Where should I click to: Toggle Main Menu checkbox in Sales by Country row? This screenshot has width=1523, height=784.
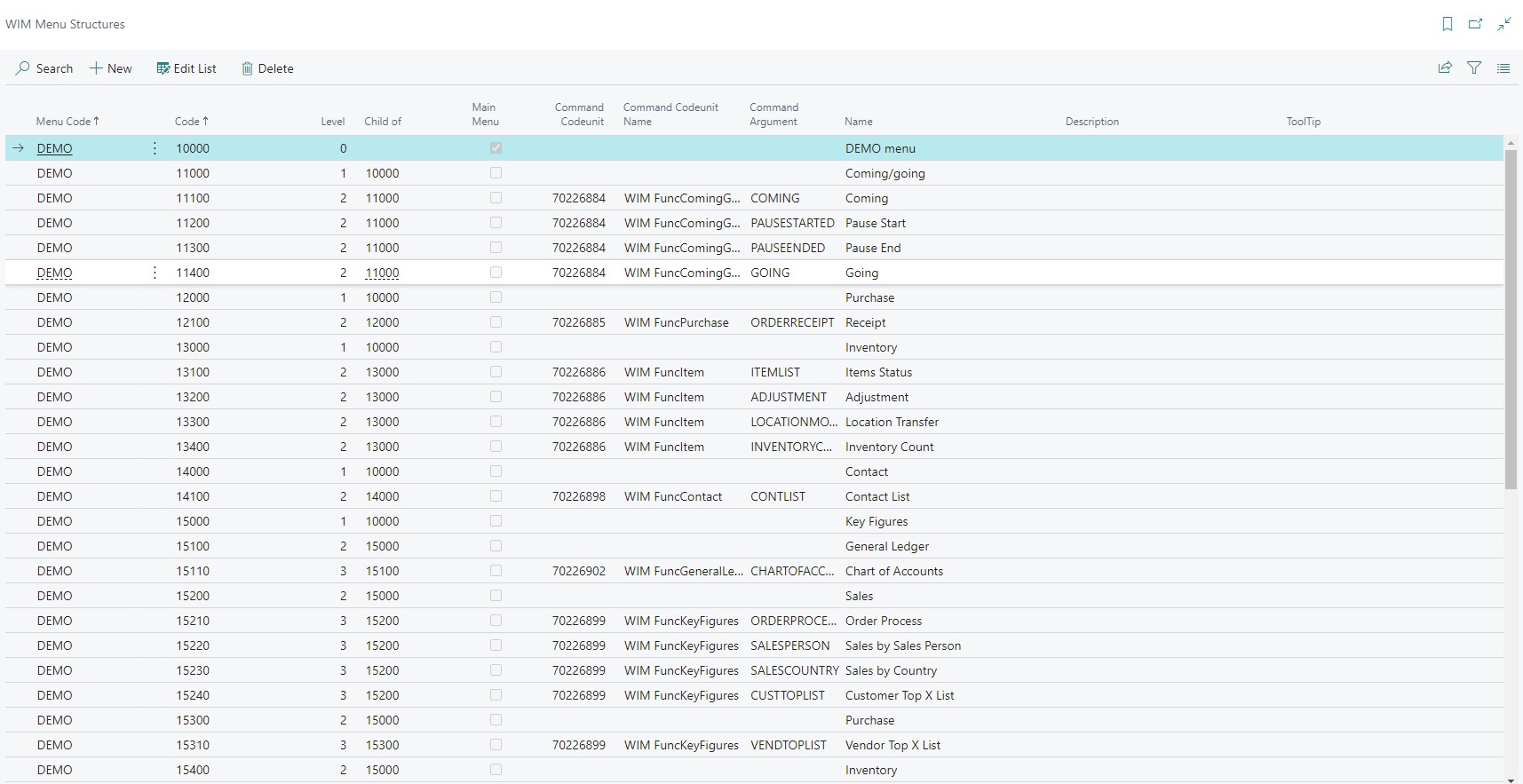click(x=496, y=670)
